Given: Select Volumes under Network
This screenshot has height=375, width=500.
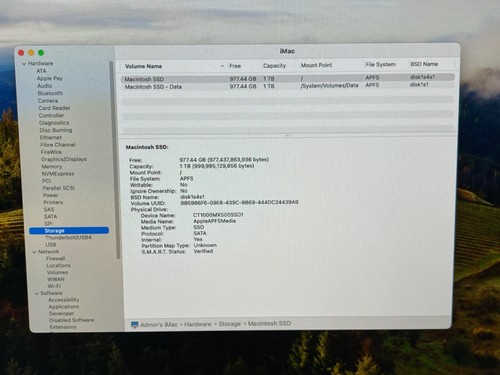Looking at the screenshot, I should [x=57, y=272].
